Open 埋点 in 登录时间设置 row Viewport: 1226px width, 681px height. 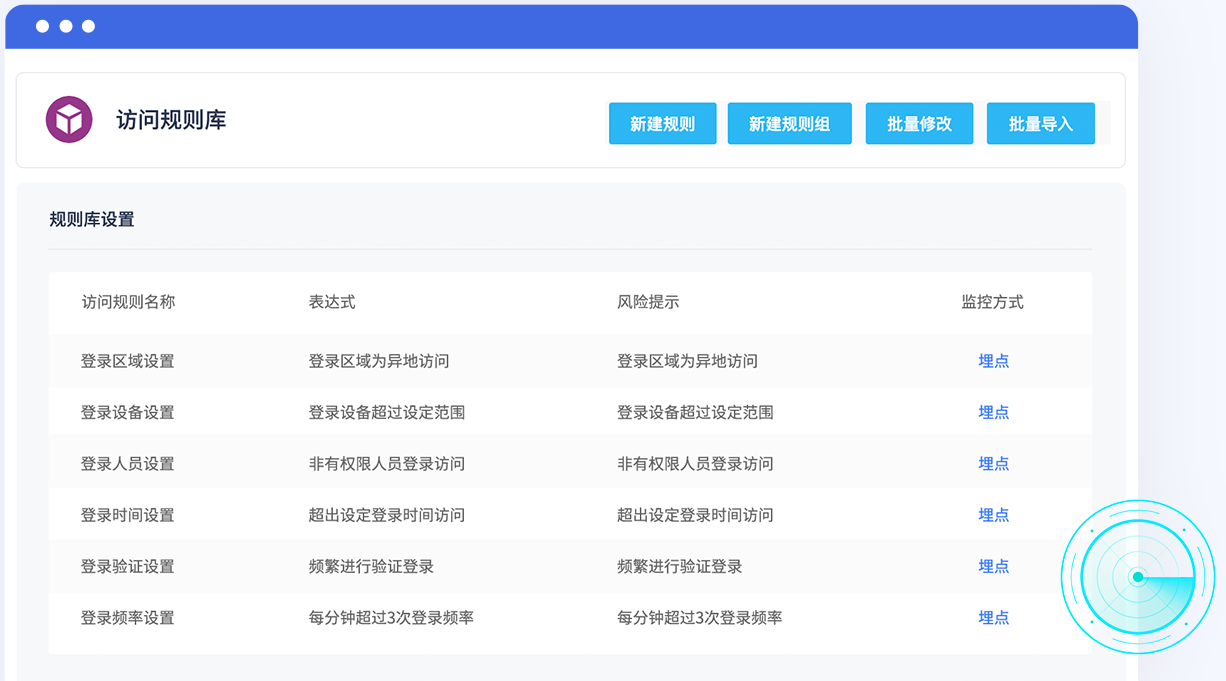[x=993, y=515]
